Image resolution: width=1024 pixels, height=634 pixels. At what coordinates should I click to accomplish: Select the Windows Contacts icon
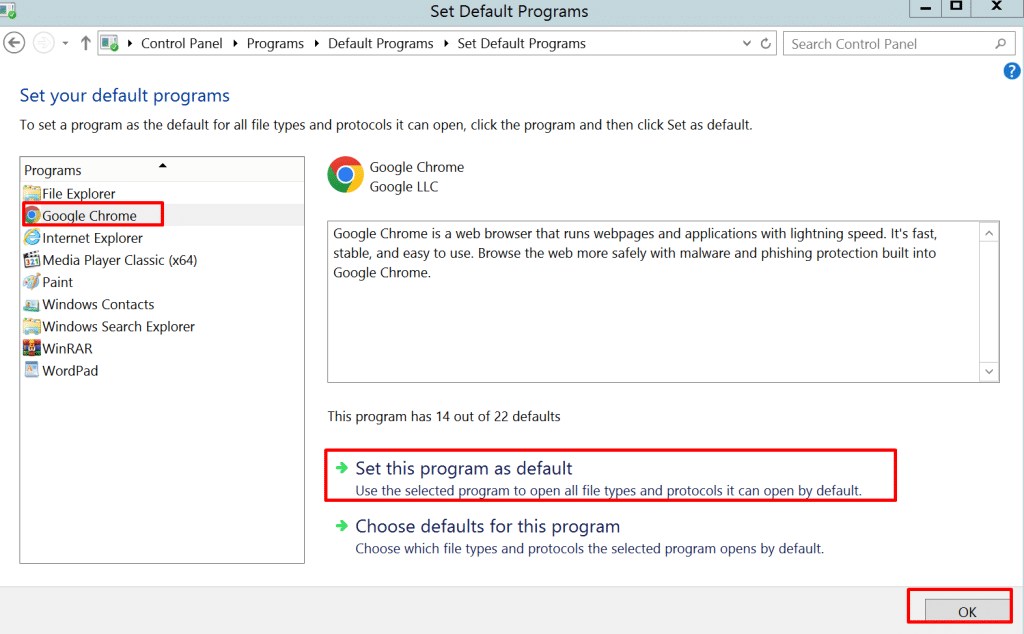click(31, 304)
